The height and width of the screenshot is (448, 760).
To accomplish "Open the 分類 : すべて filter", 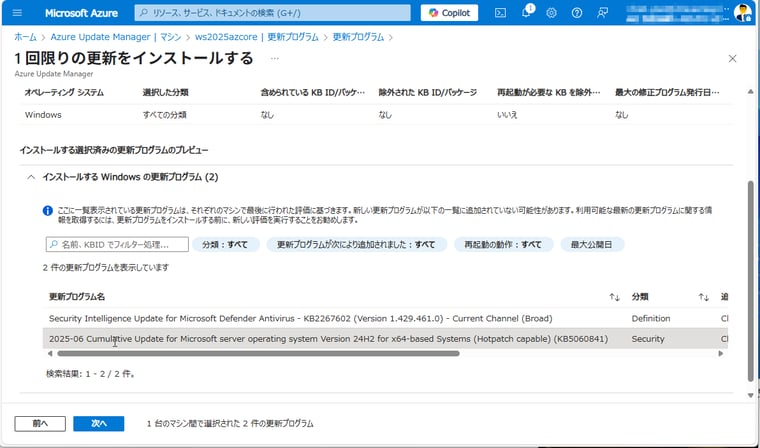I will [x=225, y=244].
